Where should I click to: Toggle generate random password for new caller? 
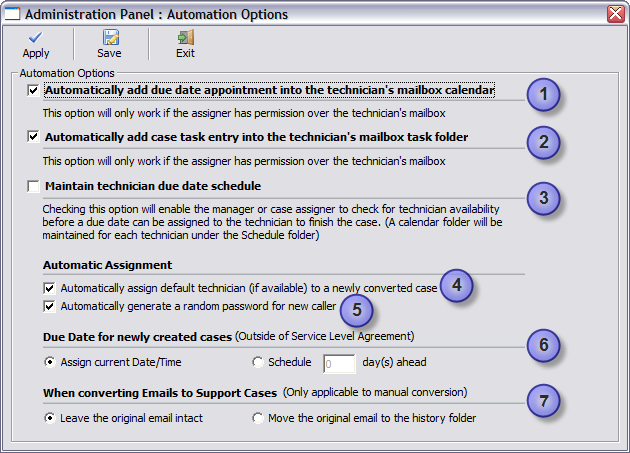pos(49,306)
